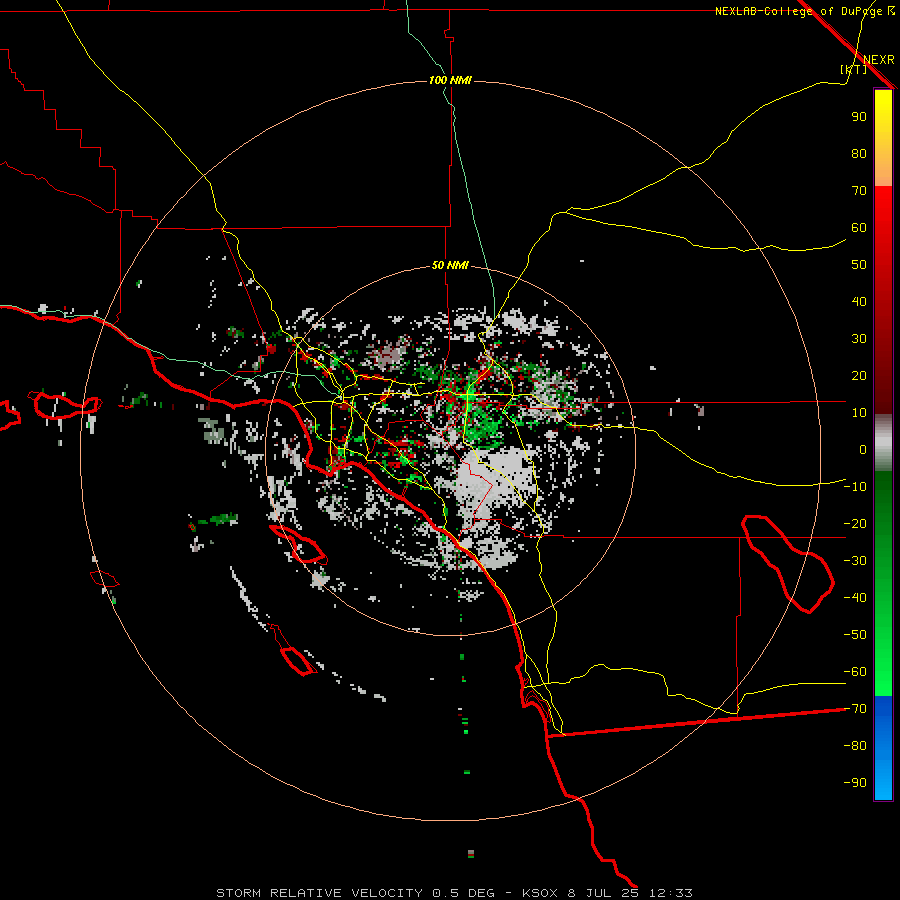This screenshot has height=900, width=900.
Task: Click the positive 70 scale value
Action: click(859, 191)
